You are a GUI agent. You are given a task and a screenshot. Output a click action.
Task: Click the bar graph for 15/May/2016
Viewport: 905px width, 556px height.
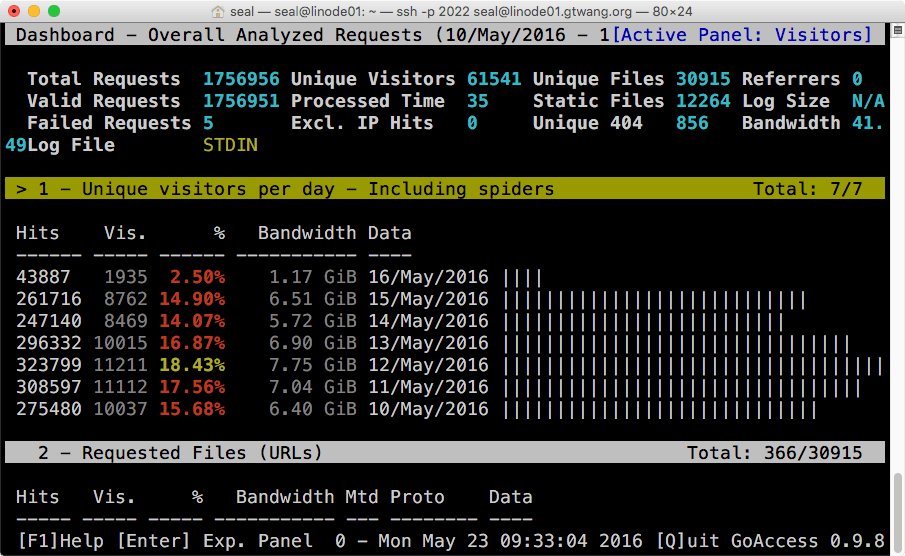point(654,299)
